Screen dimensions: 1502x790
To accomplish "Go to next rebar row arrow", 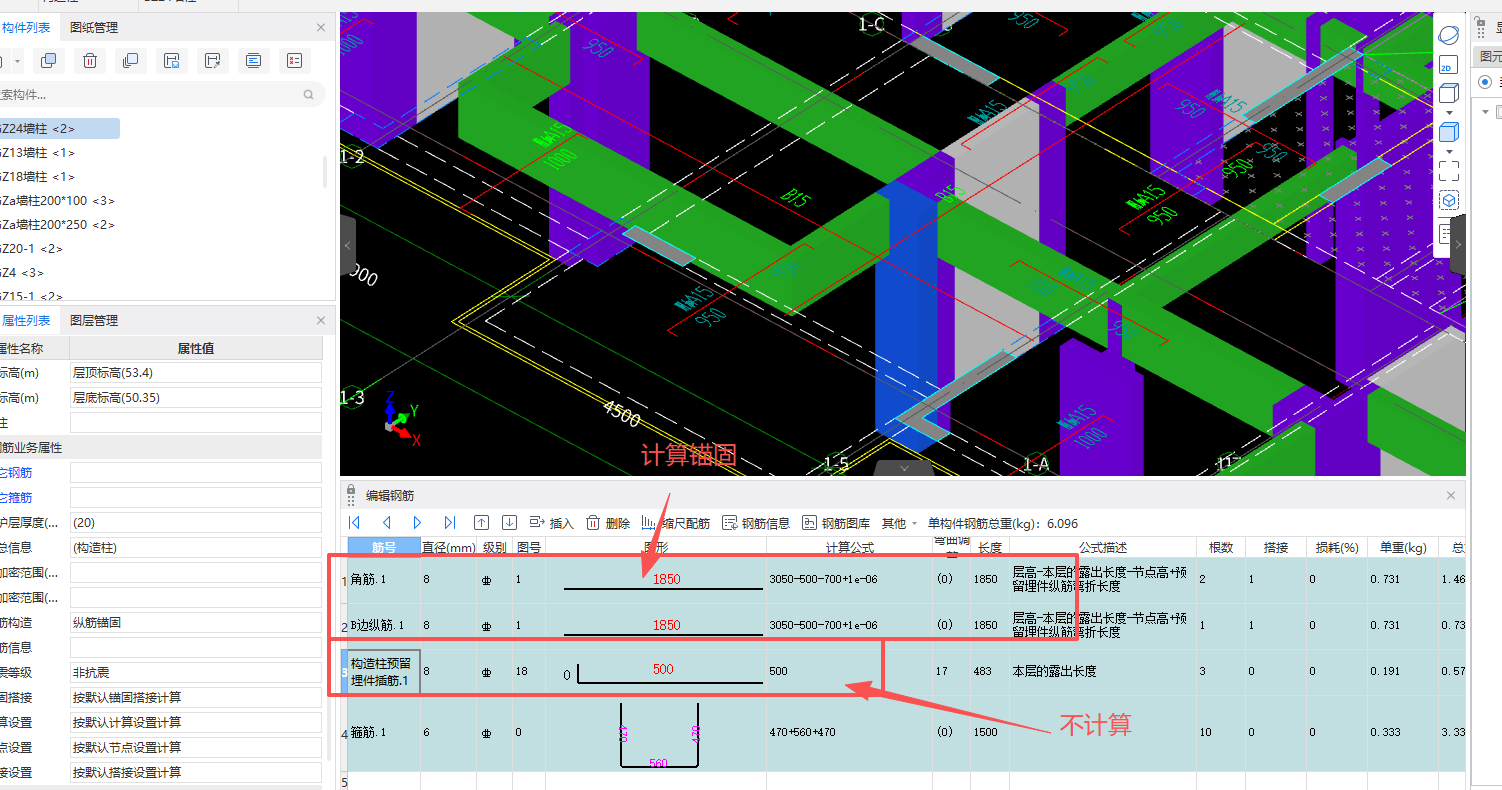I will pyautogui.click(x=418, y=523).
